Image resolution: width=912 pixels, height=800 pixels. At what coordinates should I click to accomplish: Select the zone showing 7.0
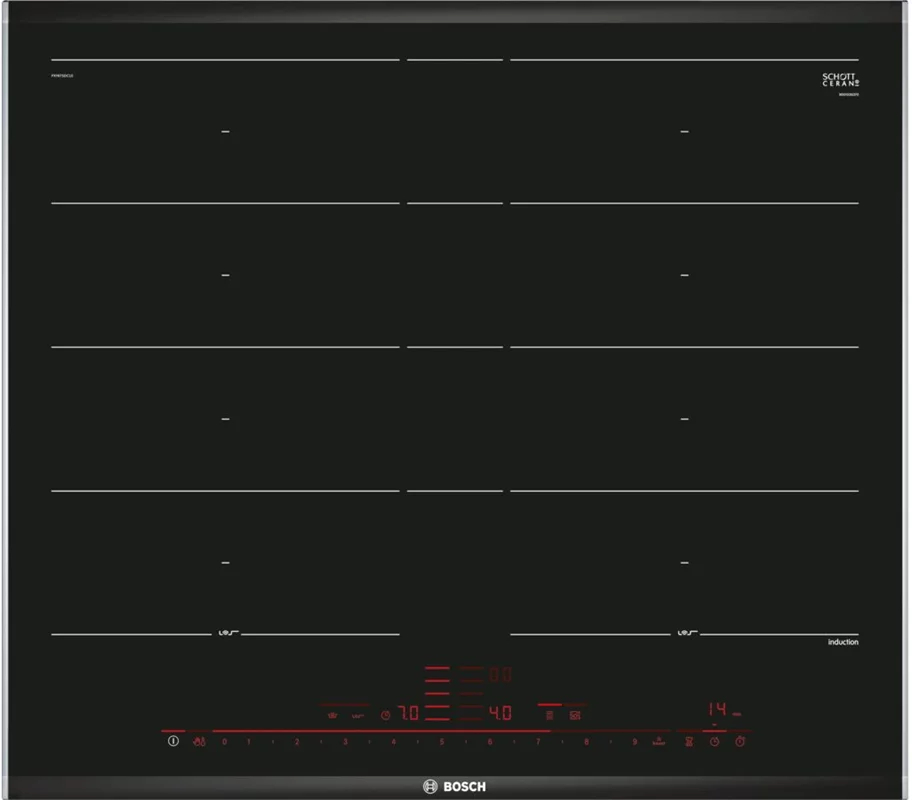coord(408,714)
